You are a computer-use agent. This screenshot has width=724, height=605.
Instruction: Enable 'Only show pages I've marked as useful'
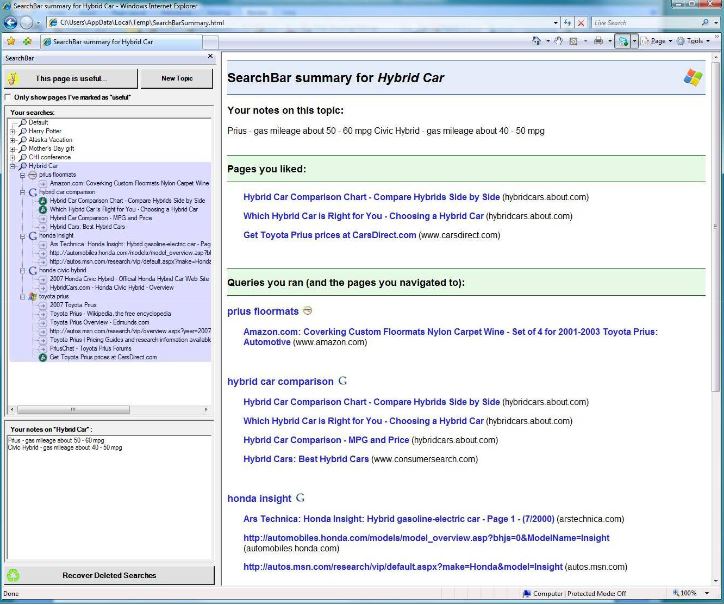9,97
